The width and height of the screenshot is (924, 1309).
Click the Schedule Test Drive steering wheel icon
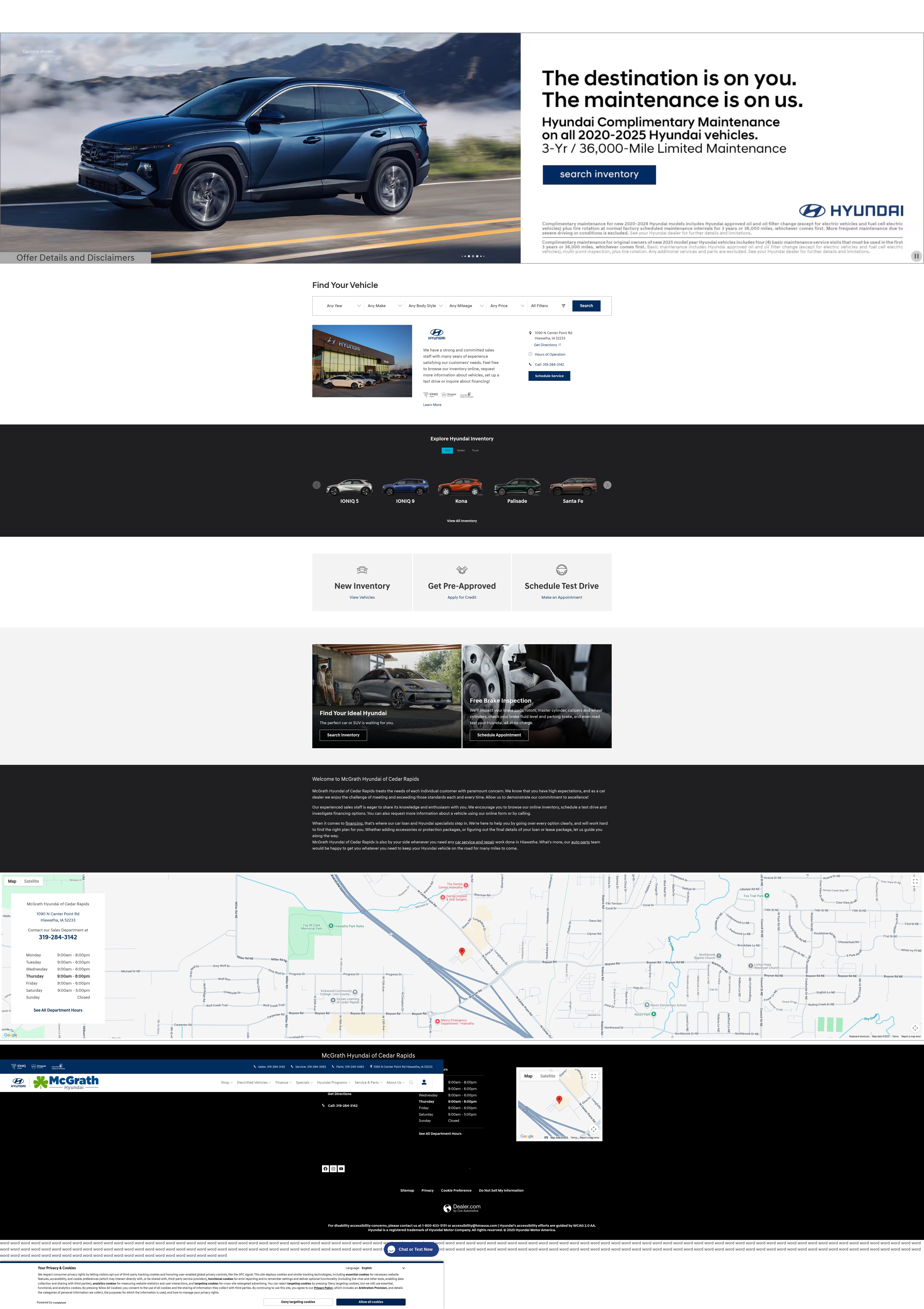pos(562,570)
